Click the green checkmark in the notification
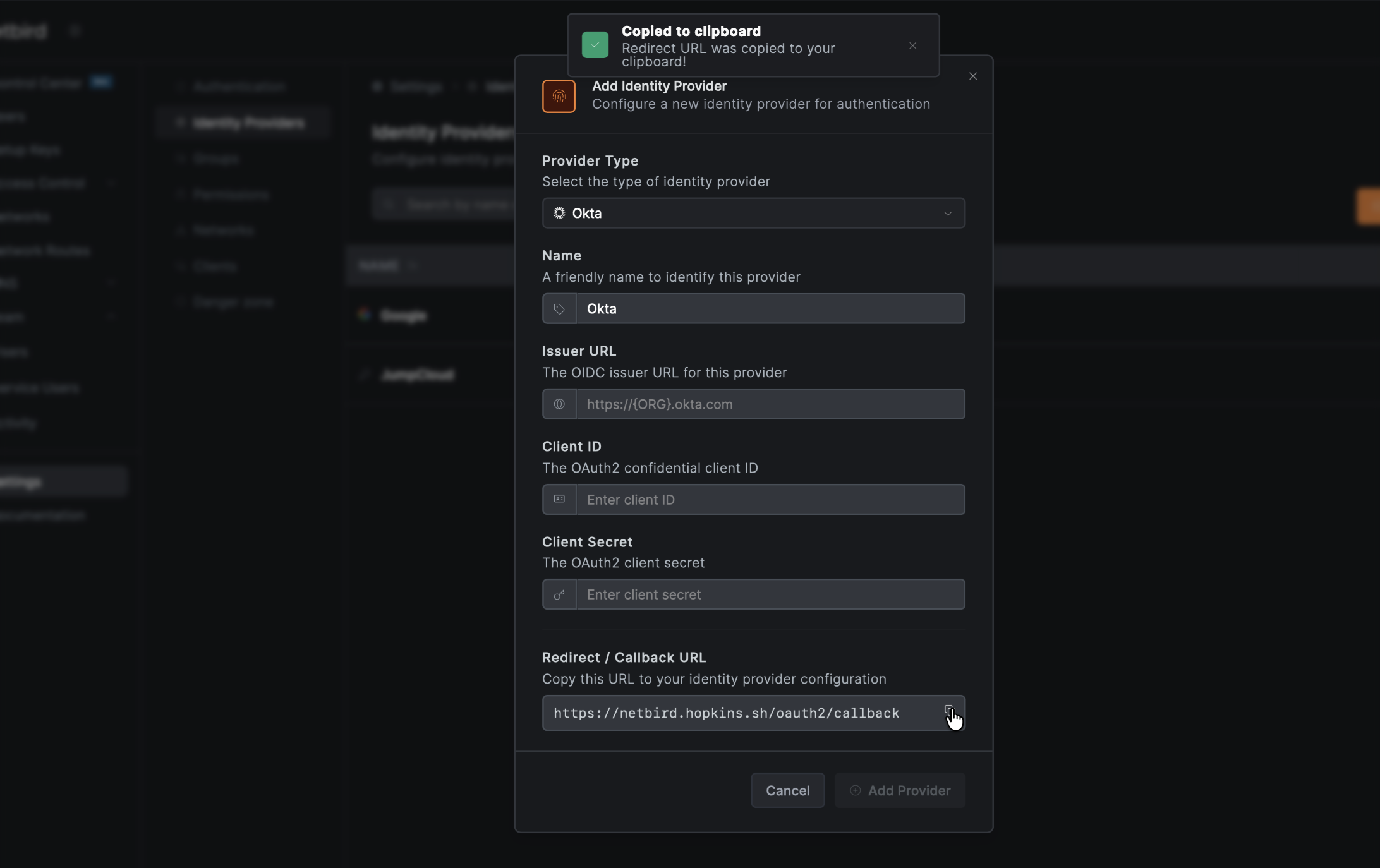 [x=595, y=45]
